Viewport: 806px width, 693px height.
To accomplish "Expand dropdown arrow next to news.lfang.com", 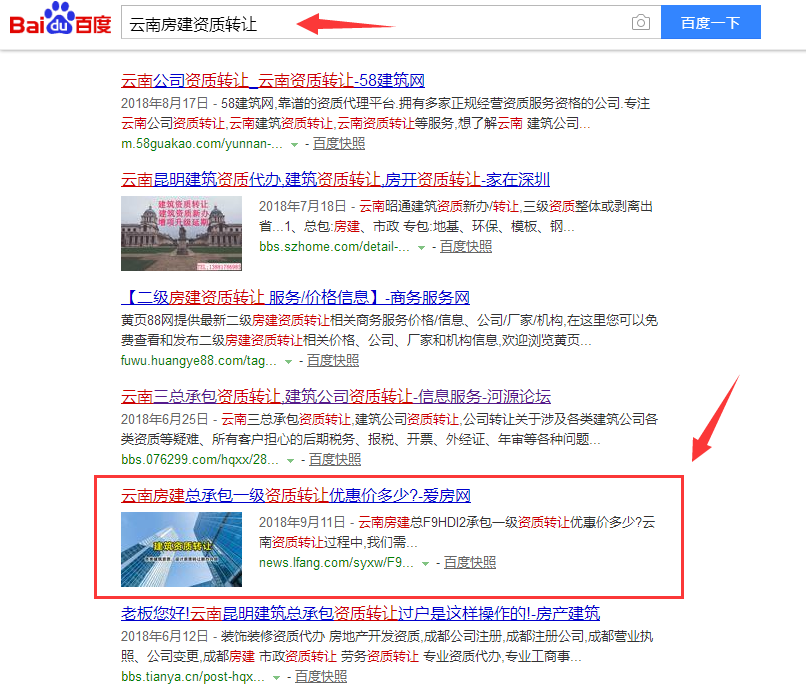I will [425, 564].
